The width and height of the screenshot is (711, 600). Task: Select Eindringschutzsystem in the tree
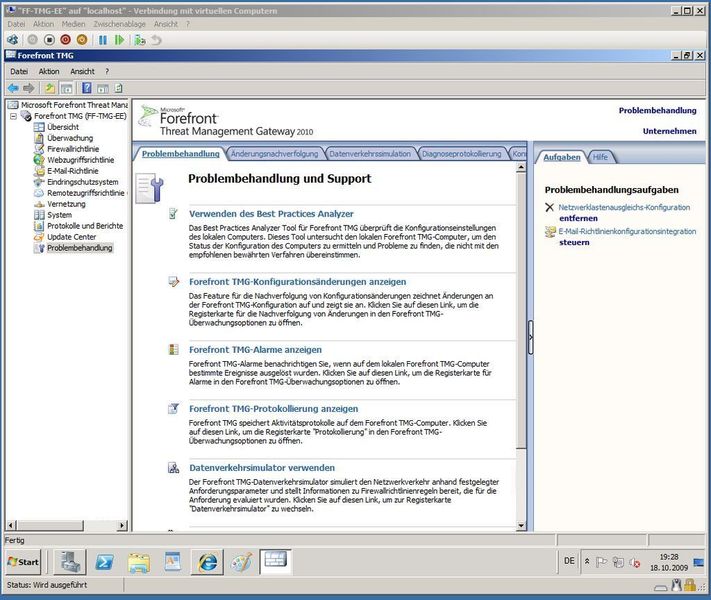pyautogui.click(x=83, y=182)
